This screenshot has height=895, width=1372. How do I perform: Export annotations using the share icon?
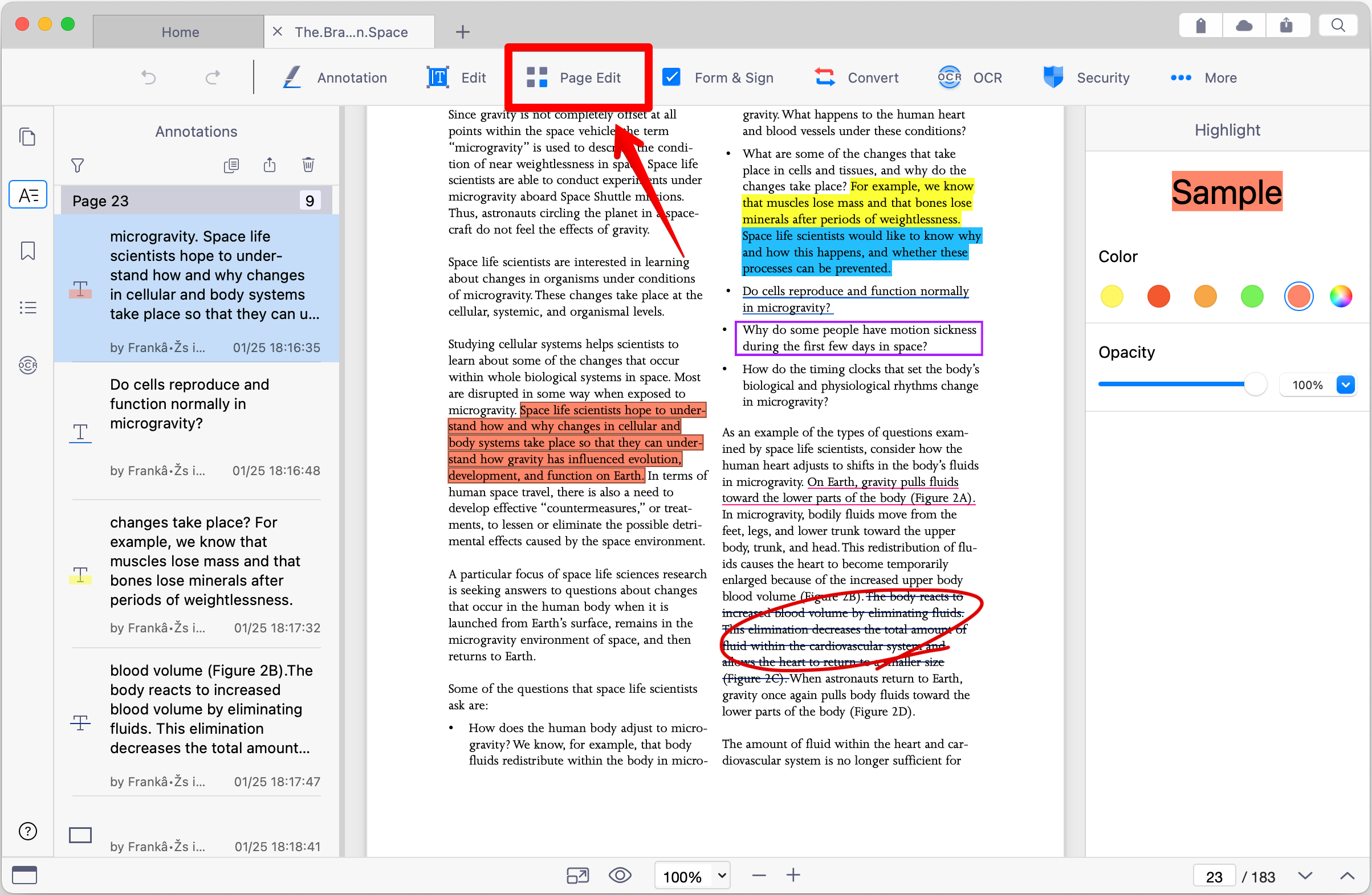click(x=270, y=165)
